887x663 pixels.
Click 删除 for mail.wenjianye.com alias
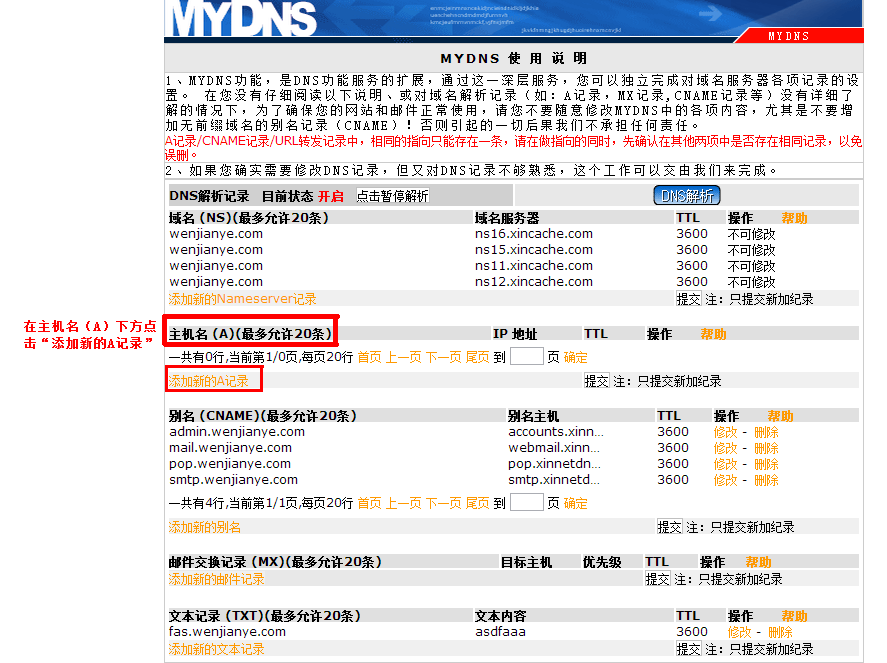tap(764, 448)
